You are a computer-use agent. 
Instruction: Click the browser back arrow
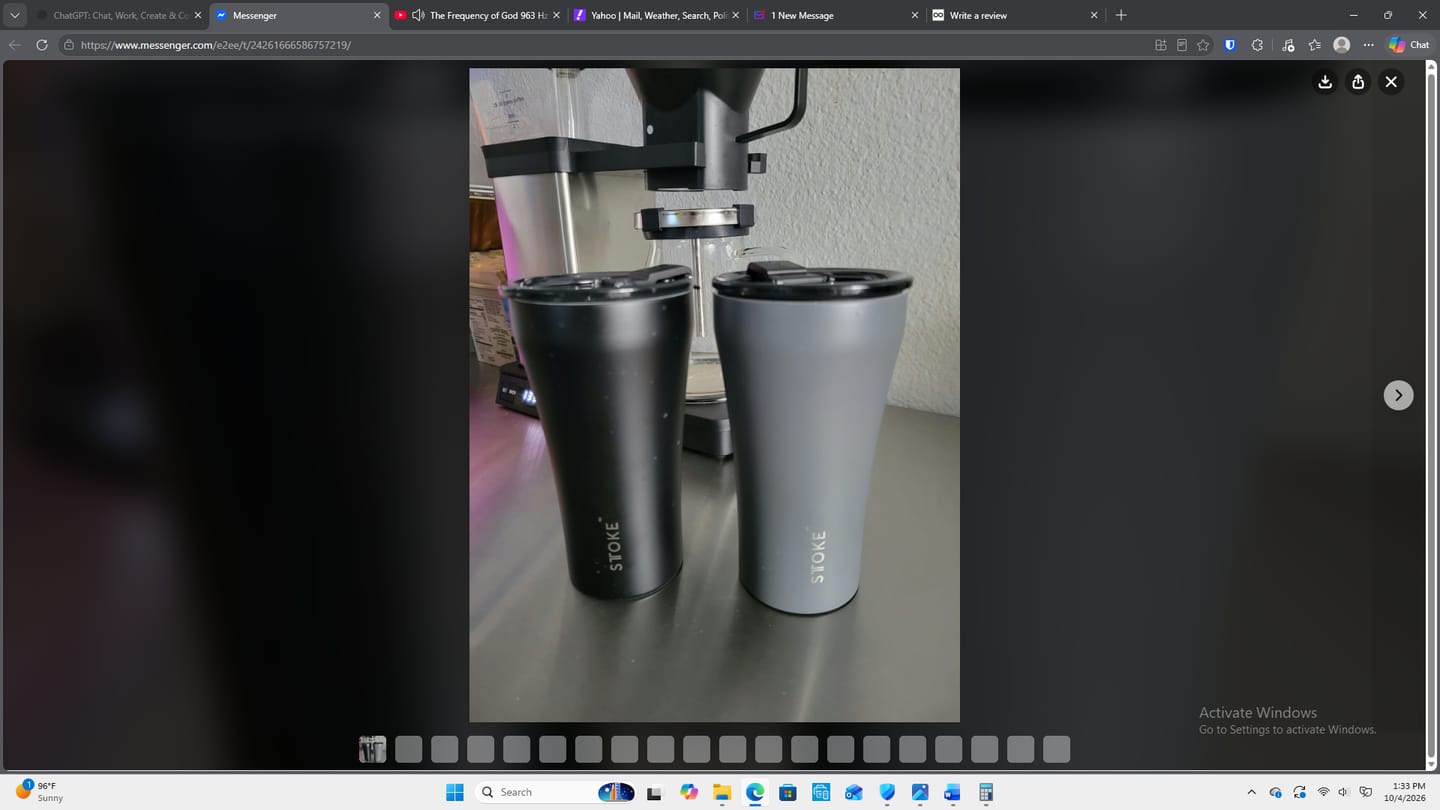14,45
